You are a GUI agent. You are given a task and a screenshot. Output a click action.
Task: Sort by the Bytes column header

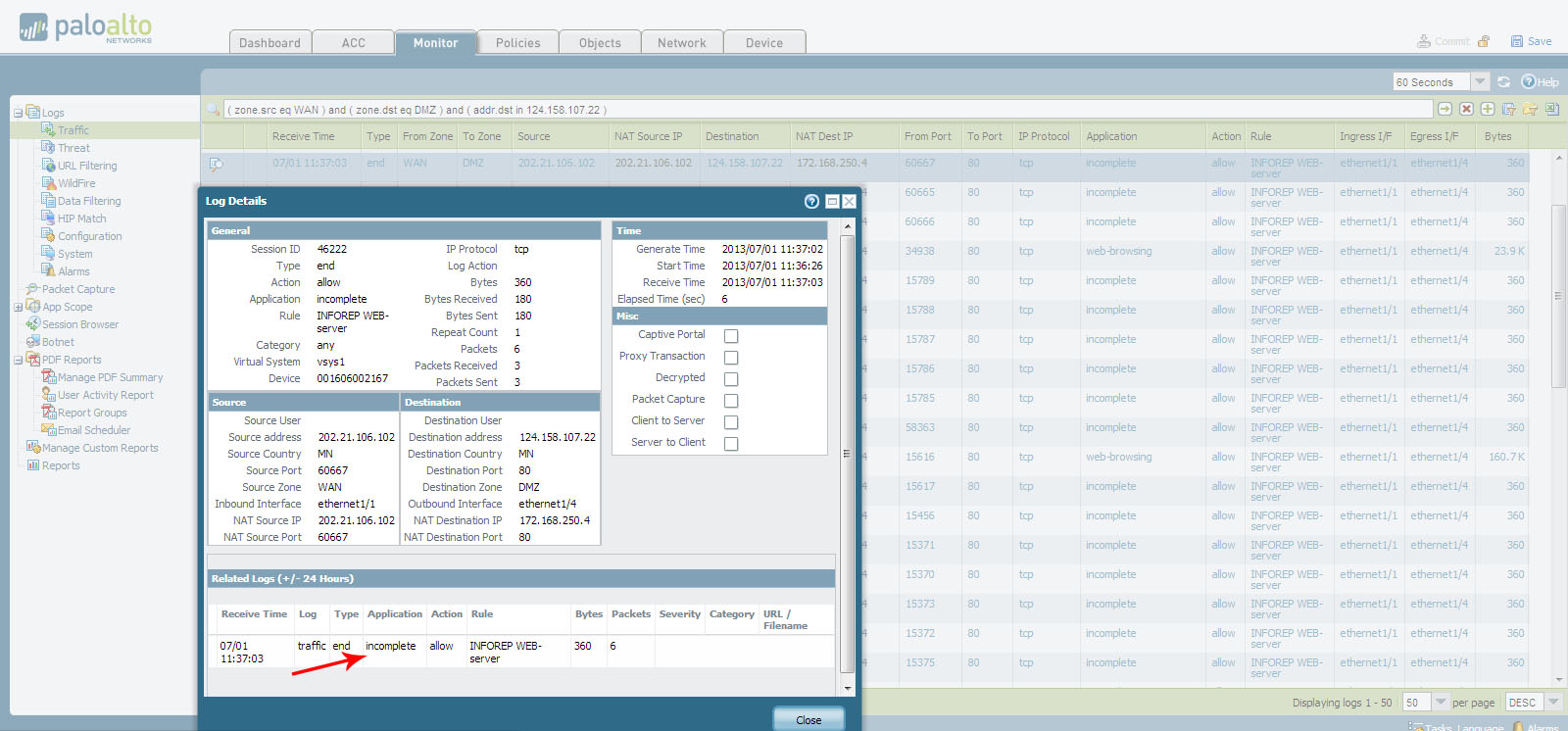[1497, 136]
